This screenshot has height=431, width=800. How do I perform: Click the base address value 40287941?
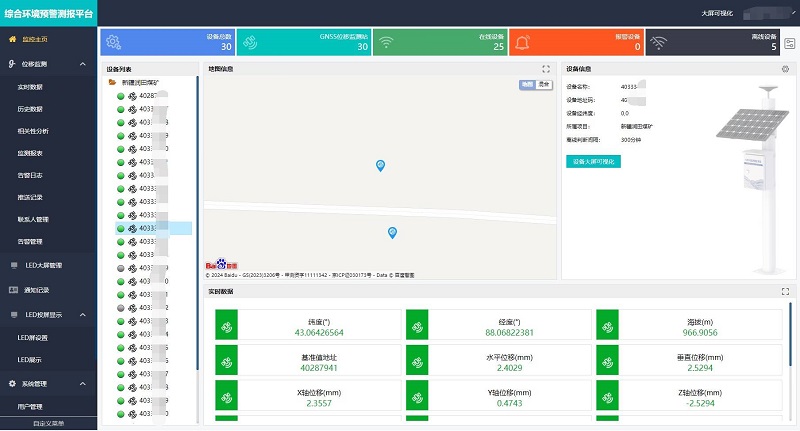pyautogui.click(x=319, y=368)
